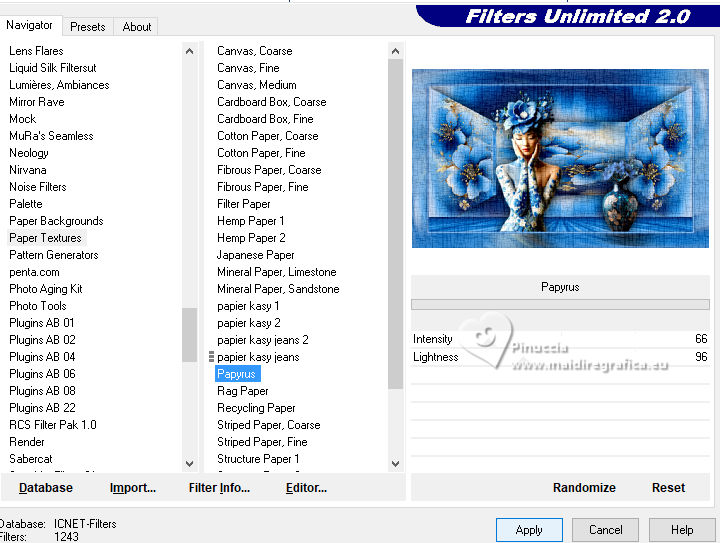Click the category list scrollbar thumb
Viewport: 720px width, 543px height.
tap(189, 335)
